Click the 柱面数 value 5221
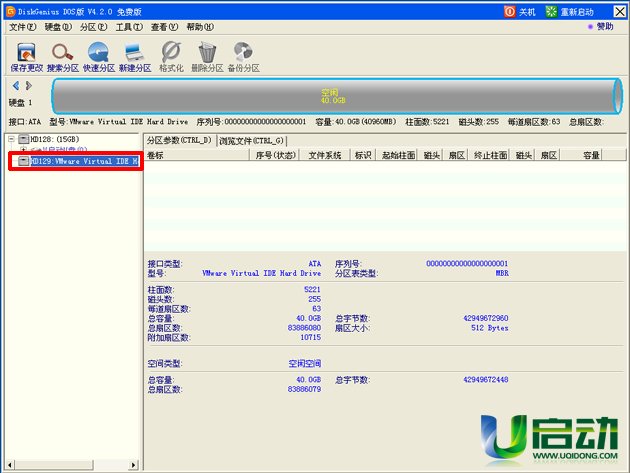 [312, 289]
